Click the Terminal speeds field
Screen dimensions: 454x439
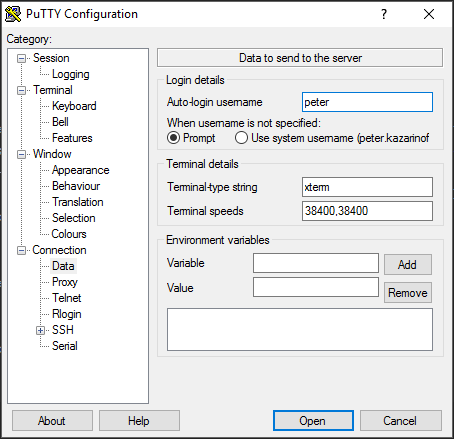tap(367, 211)
